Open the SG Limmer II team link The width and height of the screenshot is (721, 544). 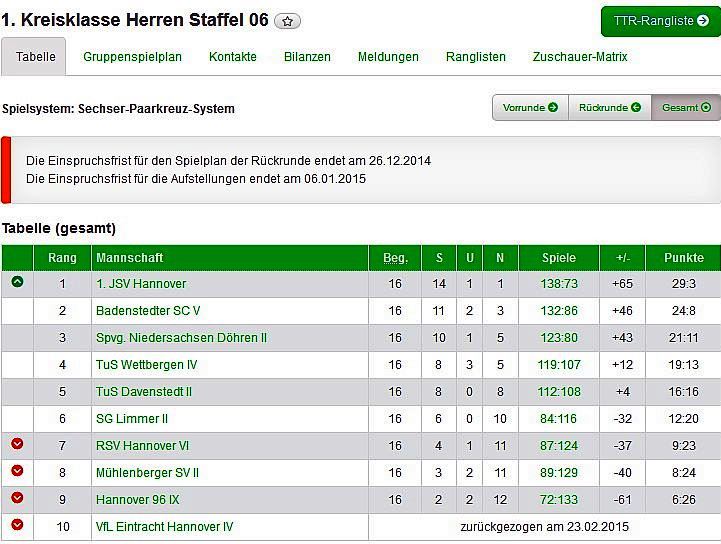pyautogui.click(x=132, y=419)
